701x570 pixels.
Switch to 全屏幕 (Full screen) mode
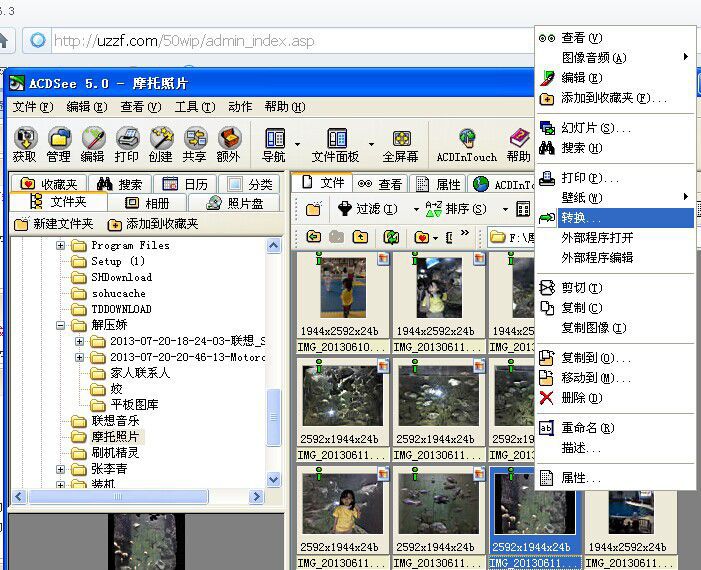click(x=401, y=144)
